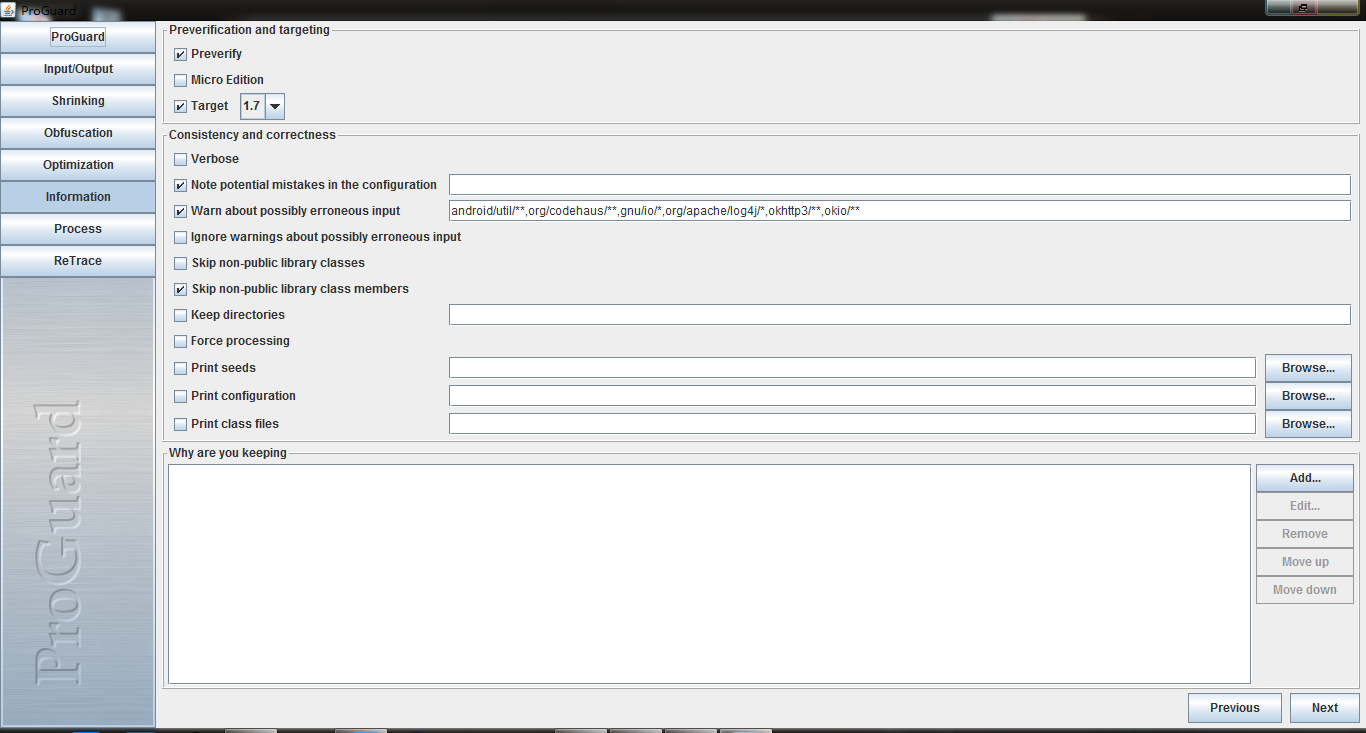Enable the Verbose checkbox
The height and width of the screenshot is (733, 1366).
[180, 159]
